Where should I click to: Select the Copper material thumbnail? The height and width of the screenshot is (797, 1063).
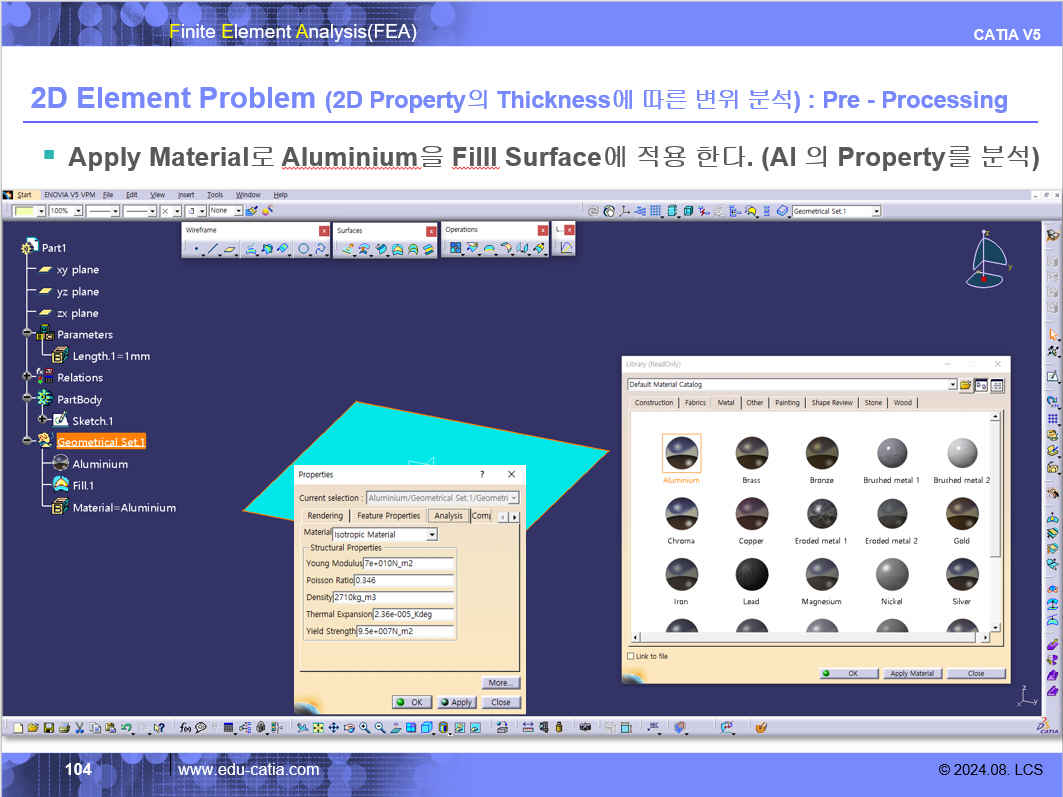click(x=751, y=514)
